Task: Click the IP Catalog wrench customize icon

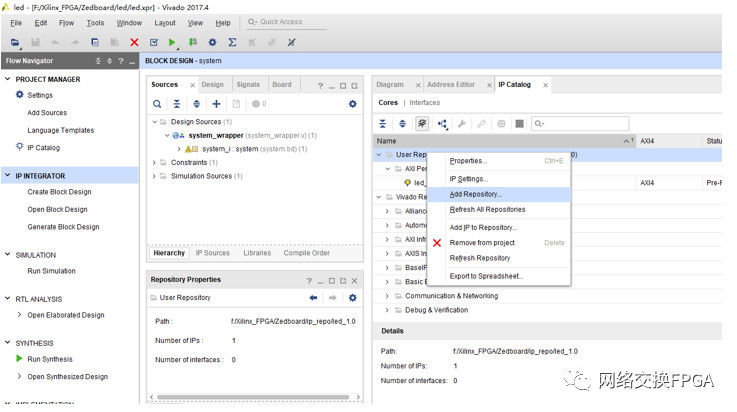Action: 462,124
